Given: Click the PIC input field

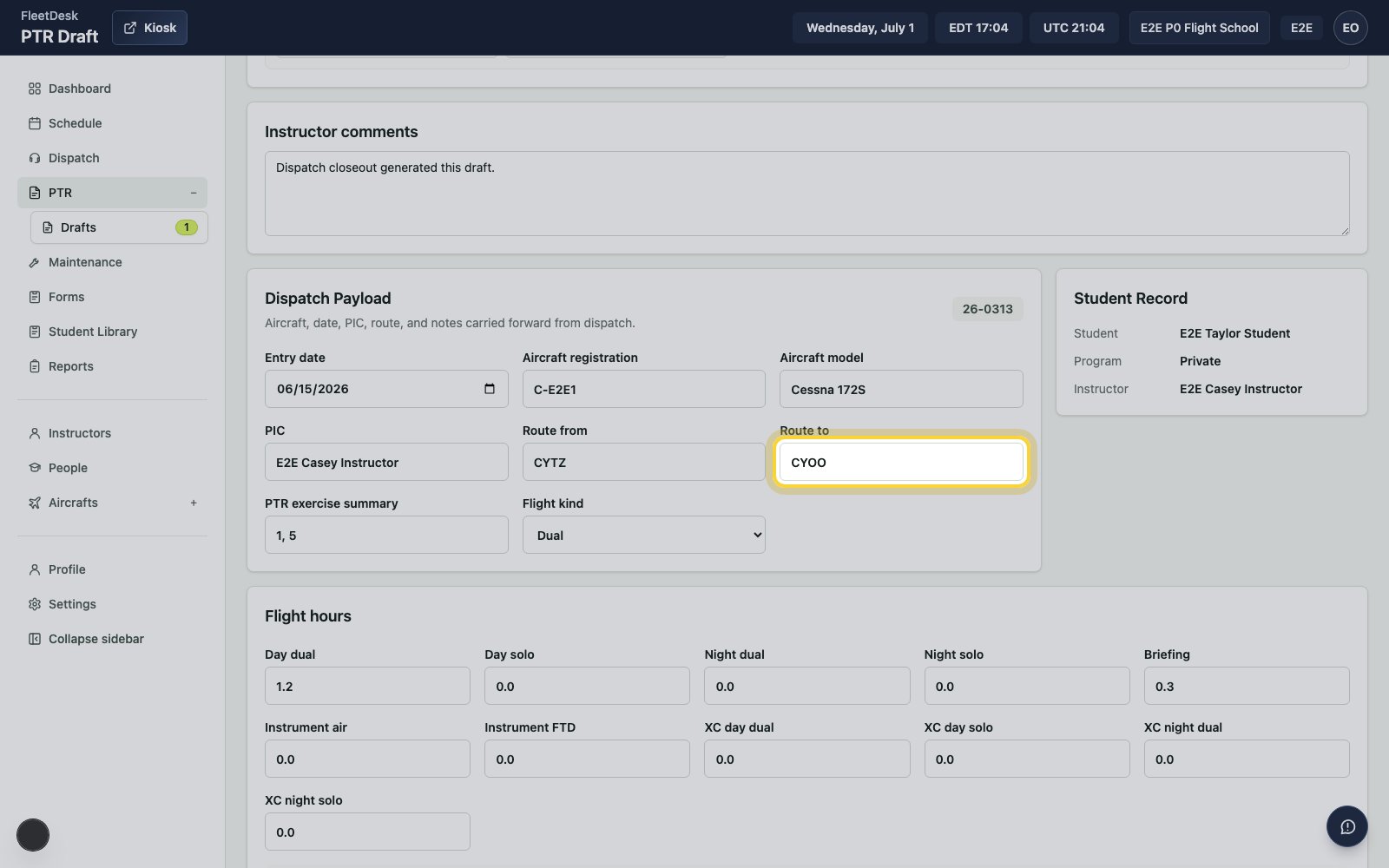Looking at the screenshot, I should (x=386, y=462).
